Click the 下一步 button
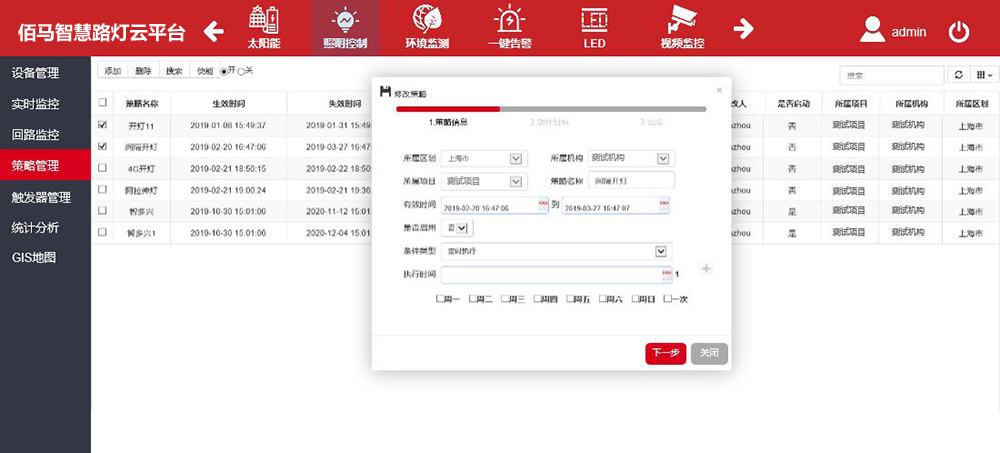 [666, 353]
